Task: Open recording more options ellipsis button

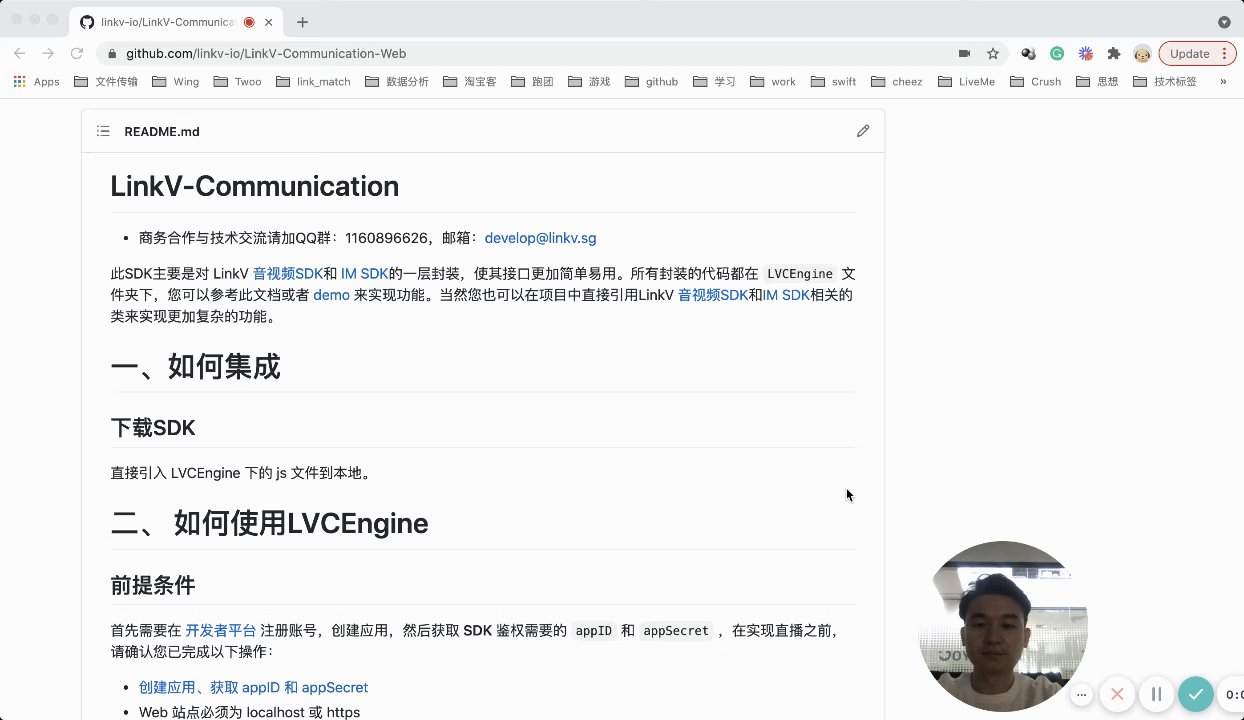Action: click(x=1081, y=694)
